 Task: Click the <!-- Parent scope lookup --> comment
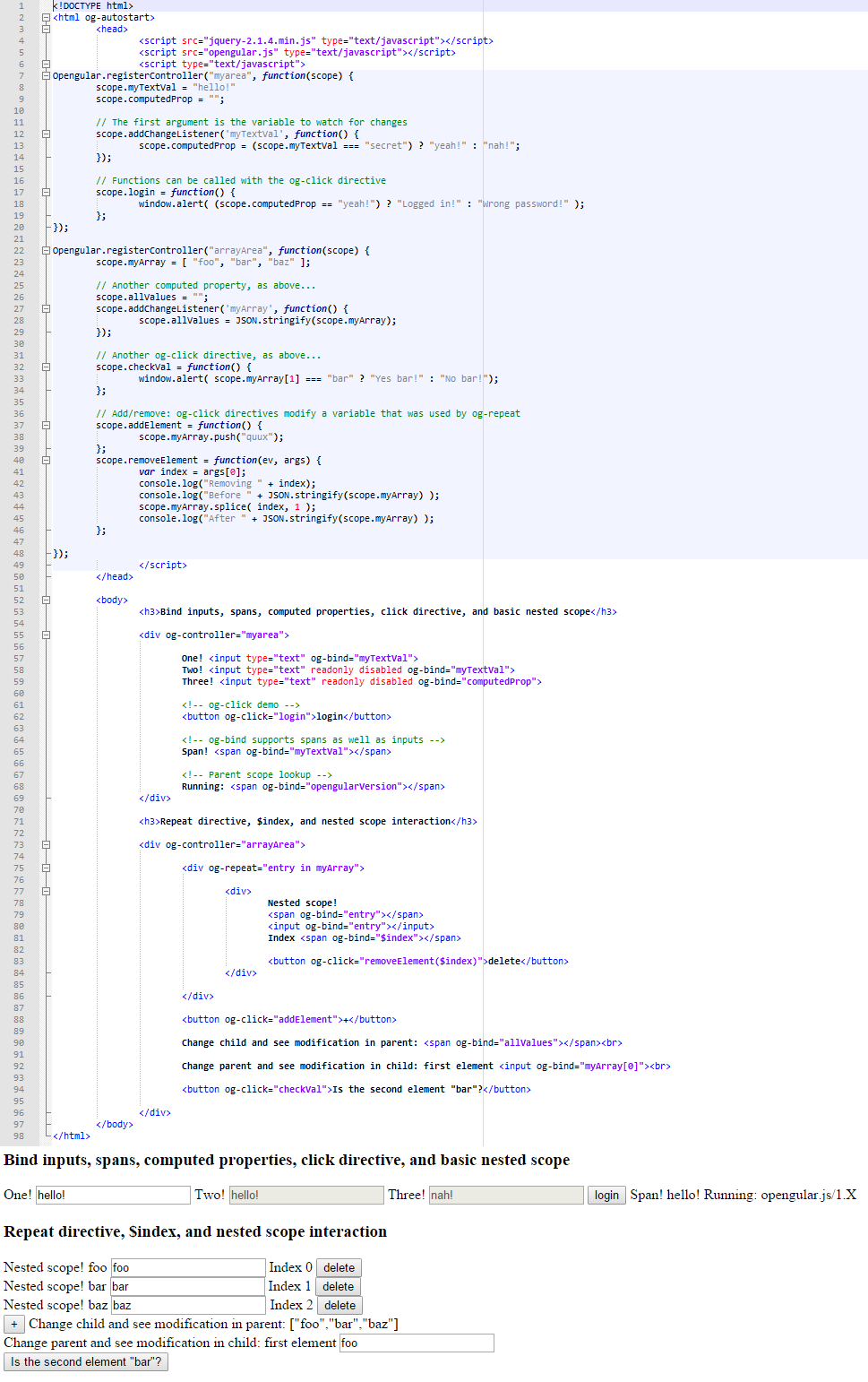(x=257, y=775)
